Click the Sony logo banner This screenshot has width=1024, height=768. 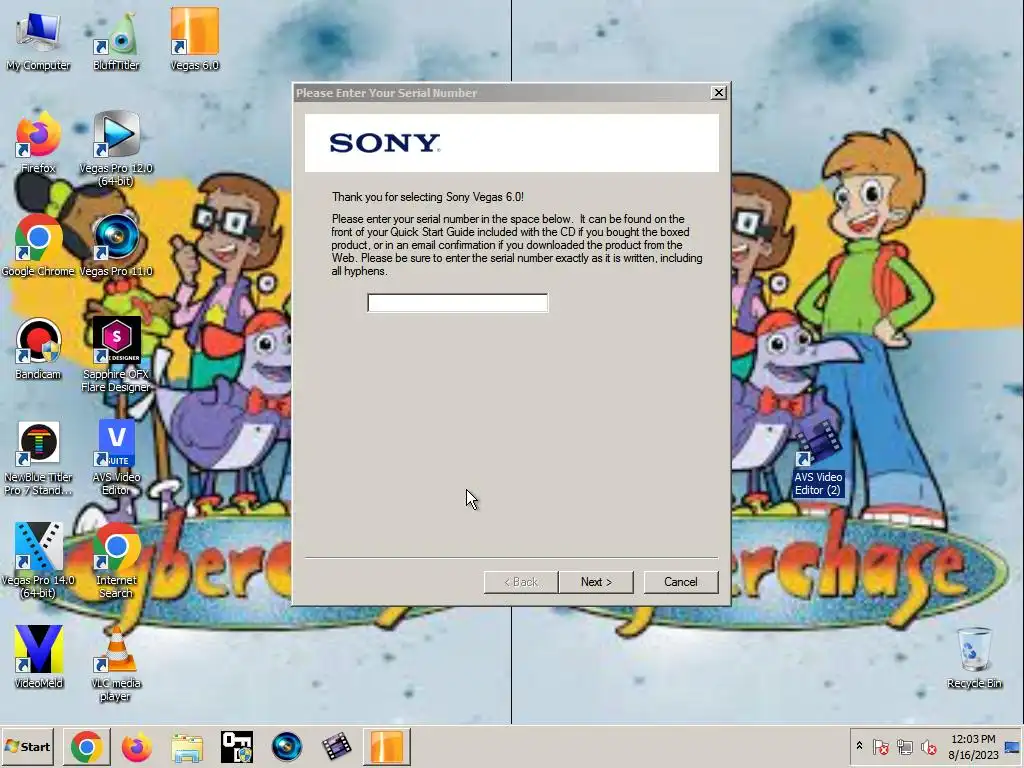[x=511, y=143]
